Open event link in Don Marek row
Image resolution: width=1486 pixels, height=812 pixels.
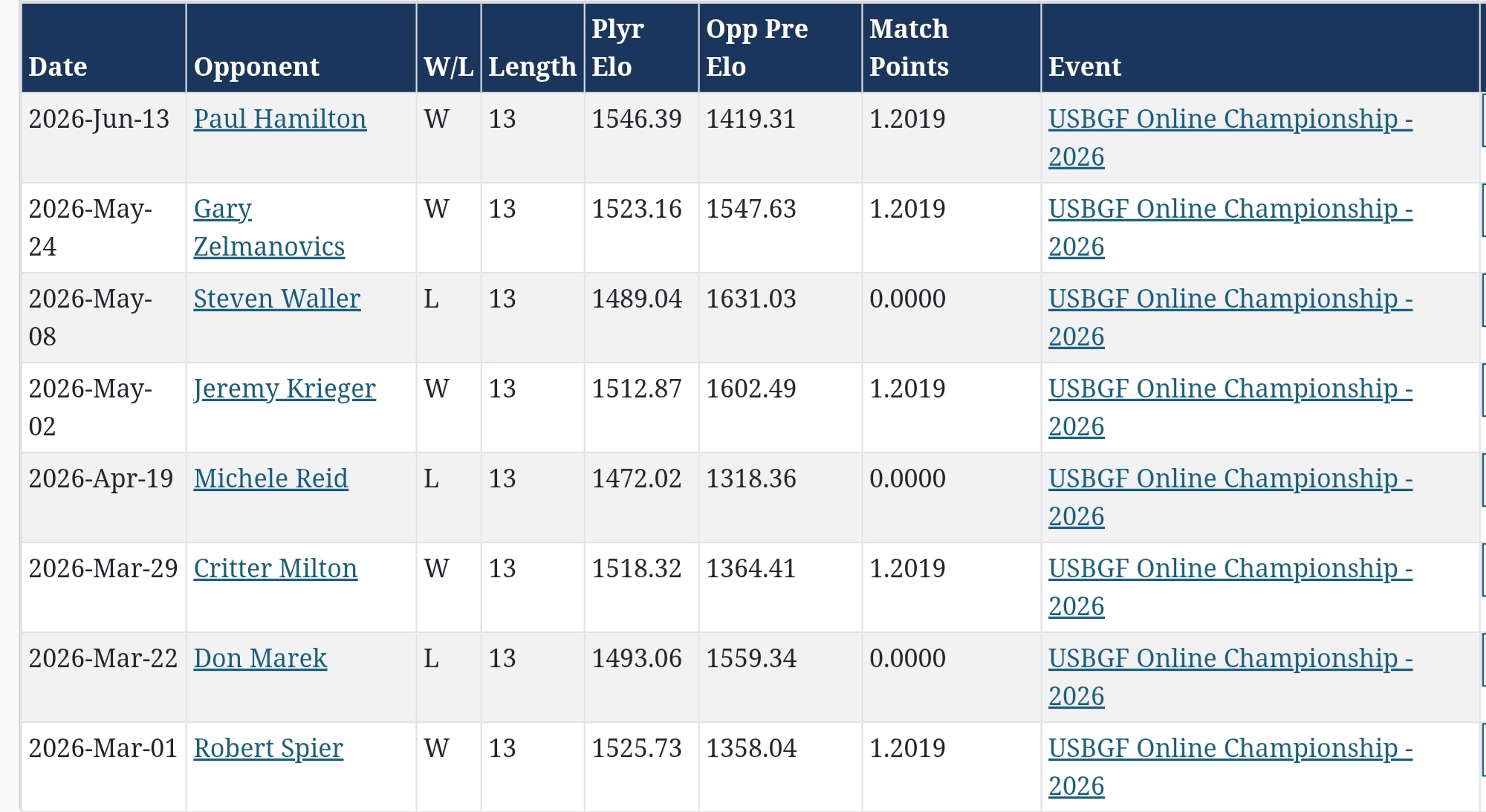coord(1230,677)
